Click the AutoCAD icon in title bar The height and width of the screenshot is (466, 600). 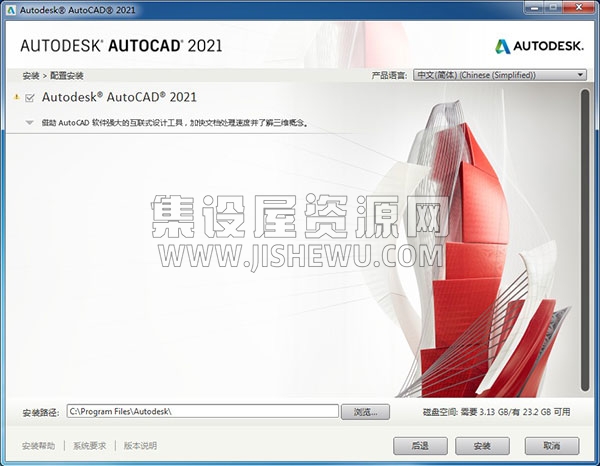tap(11, 10)
